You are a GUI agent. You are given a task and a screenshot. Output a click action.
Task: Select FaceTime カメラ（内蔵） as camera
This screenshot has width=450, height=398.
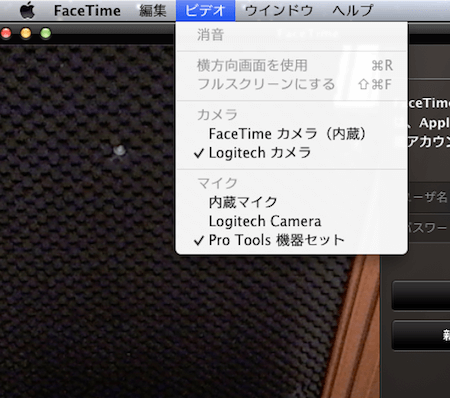[291, 134]
